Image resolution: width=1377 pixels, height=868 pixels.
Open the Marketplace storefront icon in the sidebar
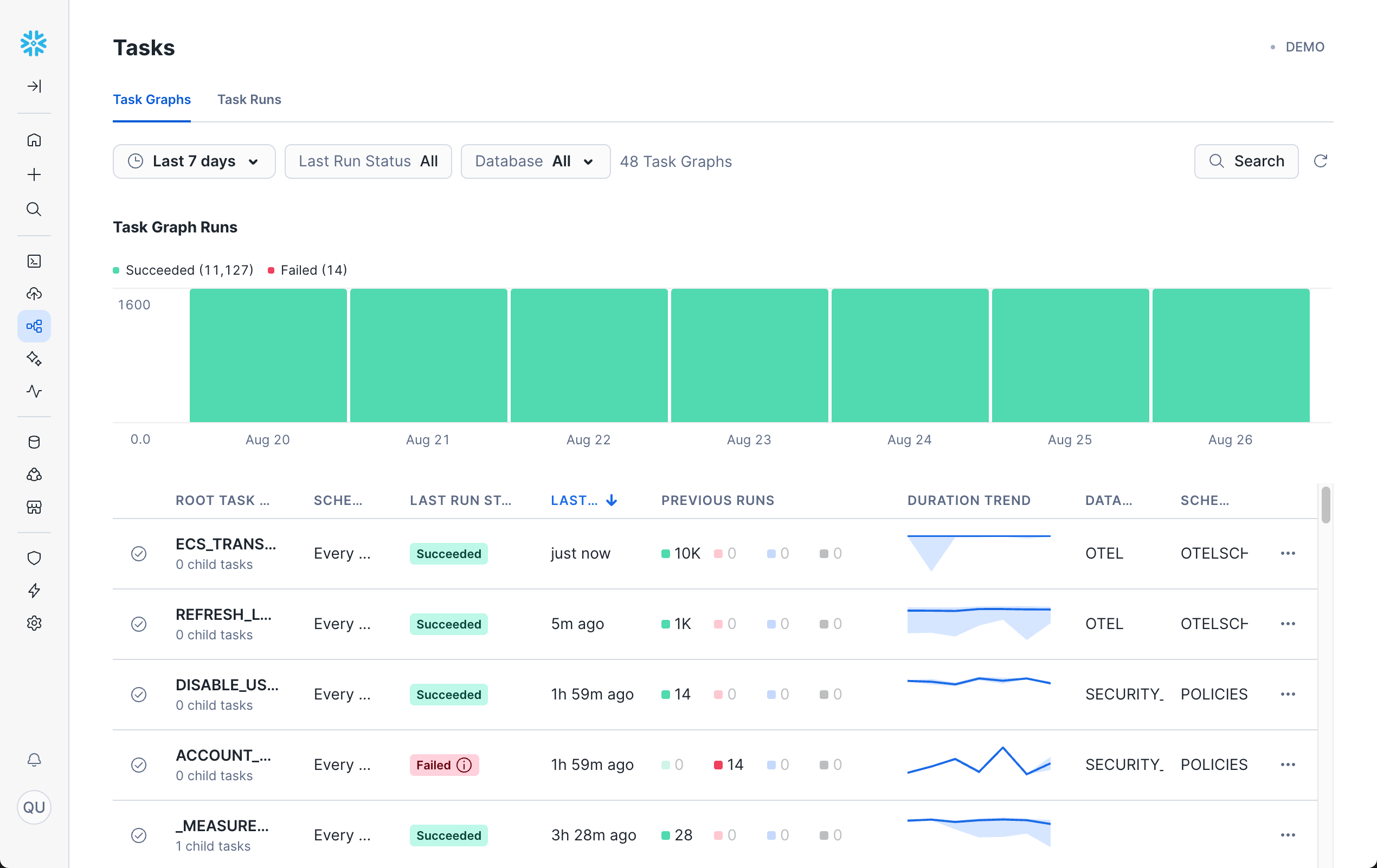(x=34, y=508)
